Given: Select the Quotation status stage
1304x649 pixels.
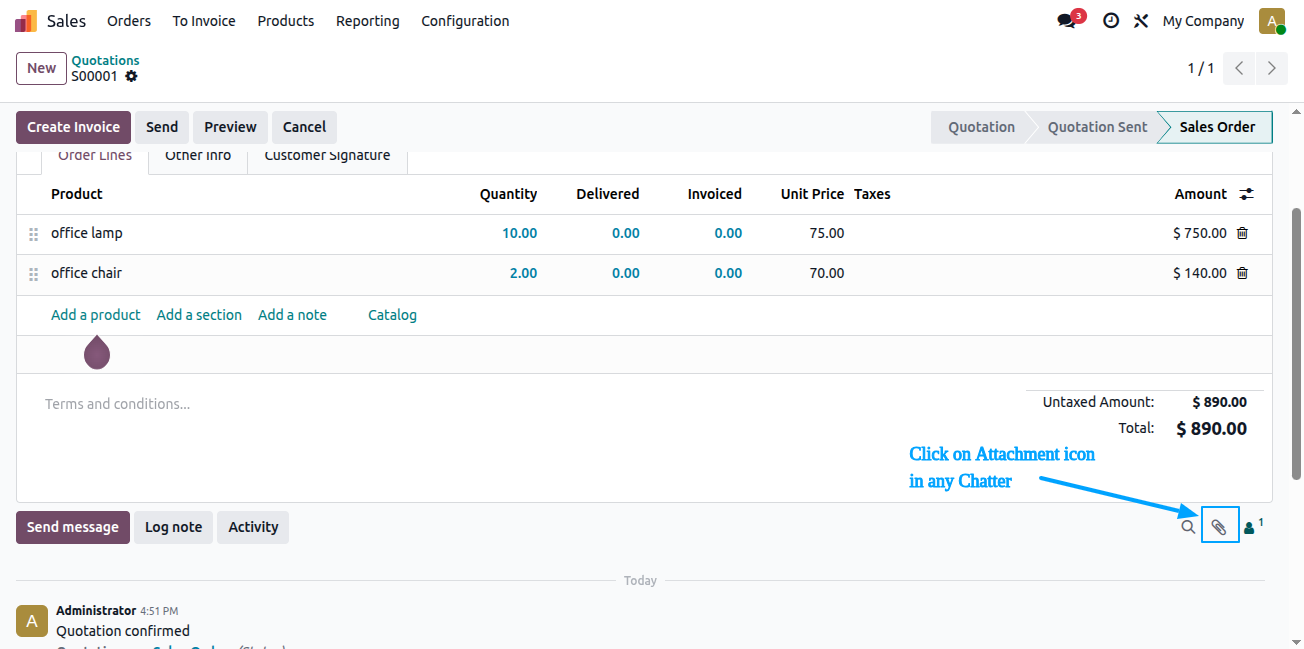Looking at the screenshot, I should [981, 127].
